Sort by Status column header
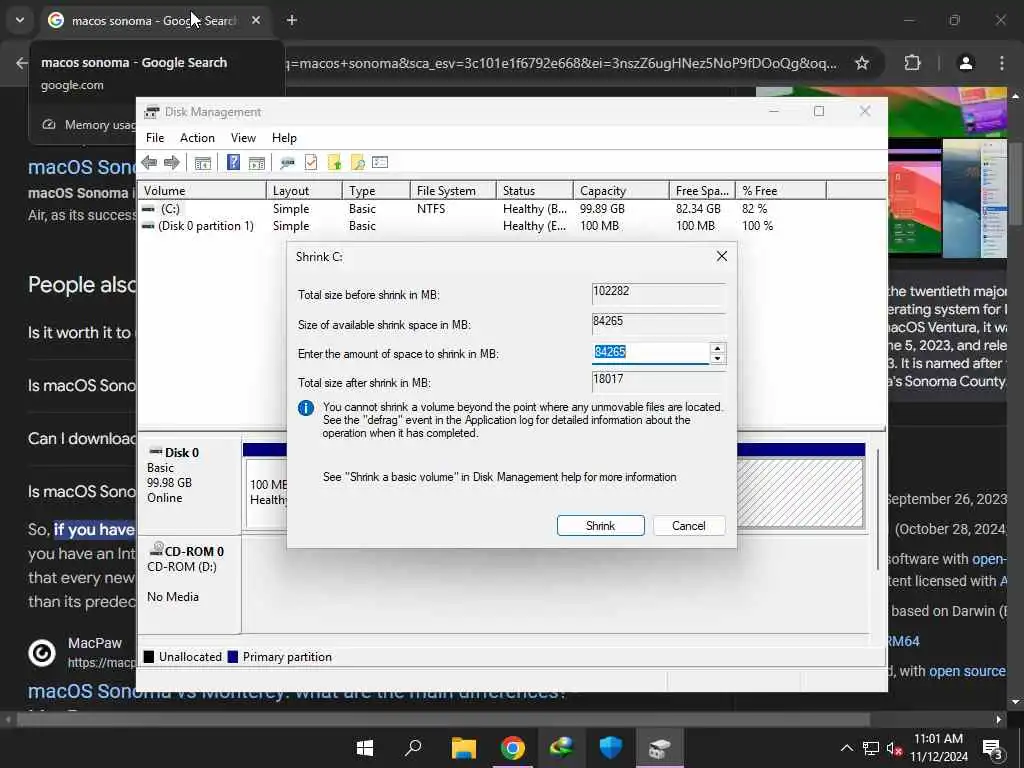The width and height of the screenshot is (1024, 768). tap(535, 191)
